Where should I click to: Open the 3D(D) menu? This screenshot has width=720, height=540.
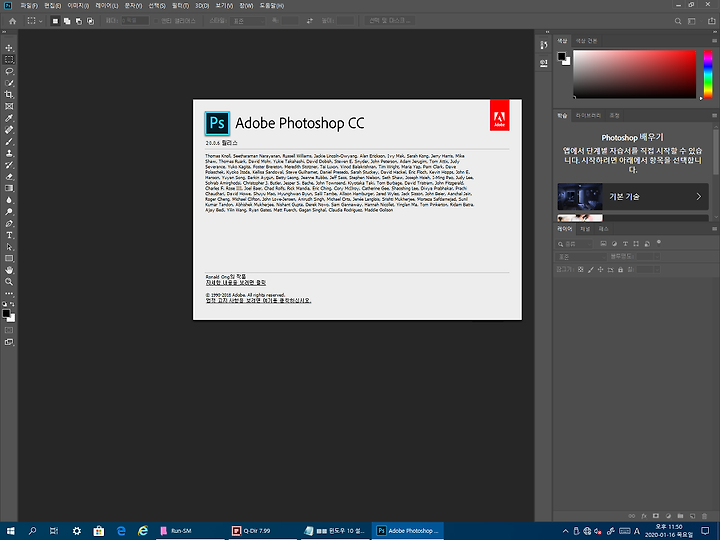(x=202, y=6)
